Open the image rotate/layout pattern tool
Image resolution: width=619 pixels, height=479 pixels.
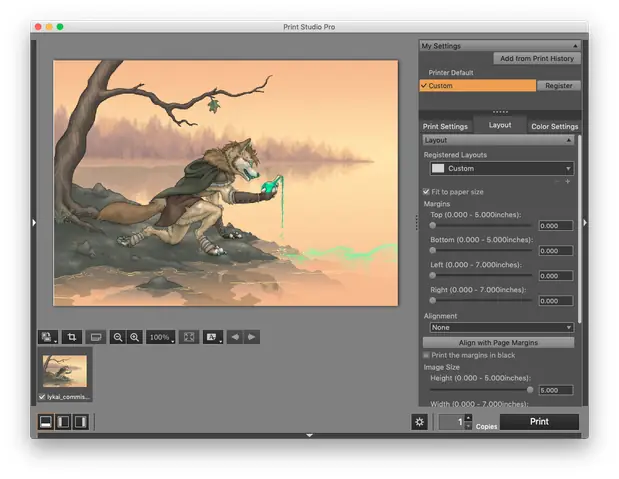tap(48, 337)
